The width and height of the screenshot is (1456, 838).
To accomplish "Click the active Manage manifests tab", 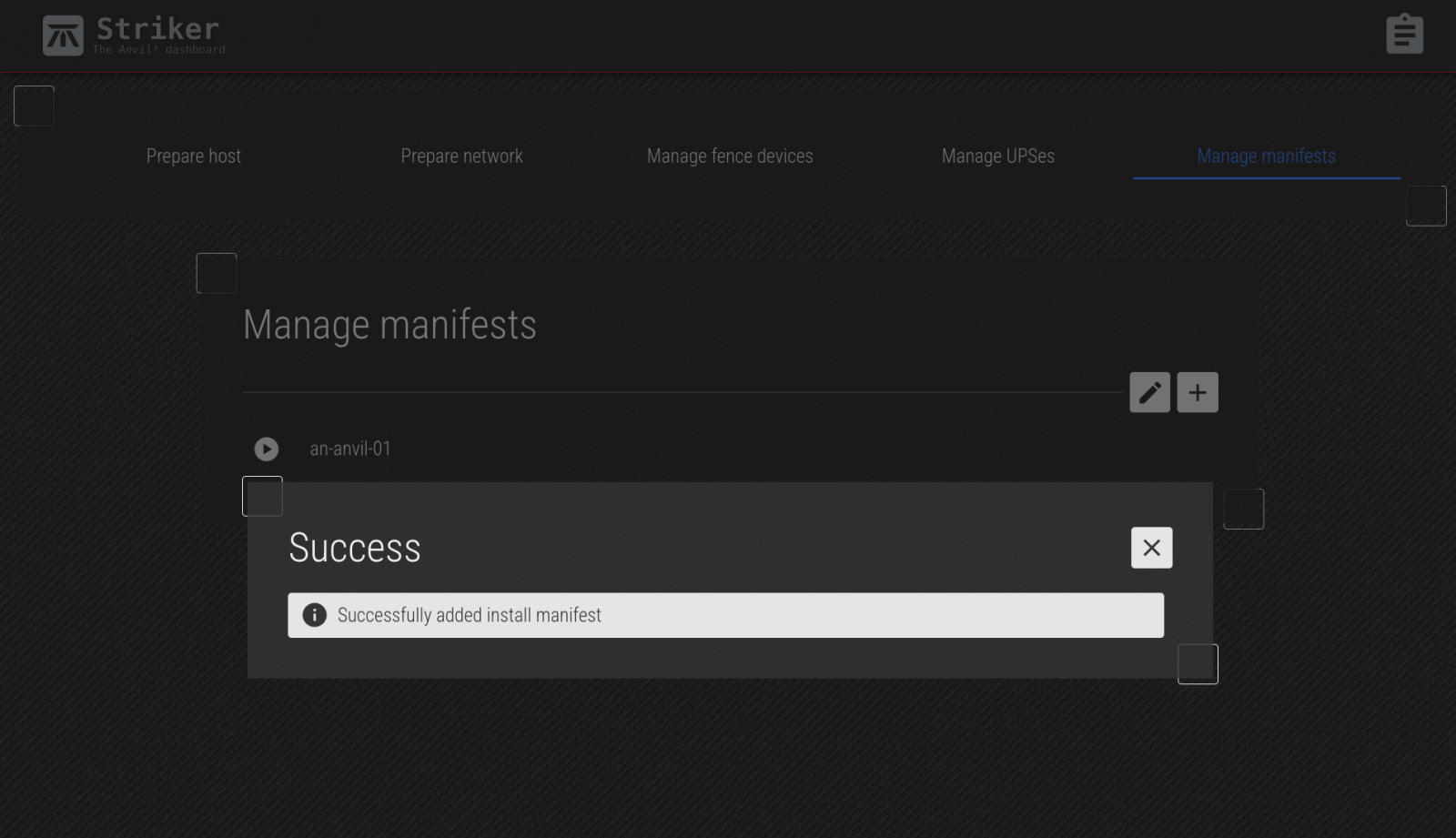I will point(1266,156).
